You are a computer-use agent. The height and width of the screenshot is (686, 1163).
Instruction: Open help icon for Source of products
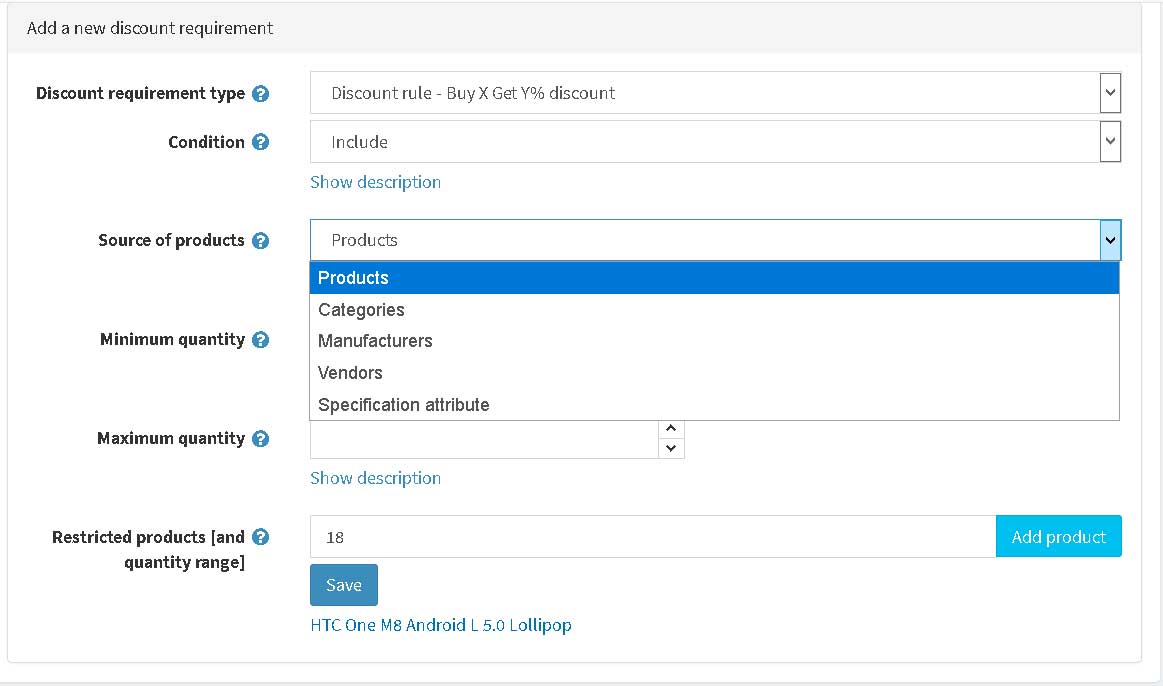(x=260, y=240)
